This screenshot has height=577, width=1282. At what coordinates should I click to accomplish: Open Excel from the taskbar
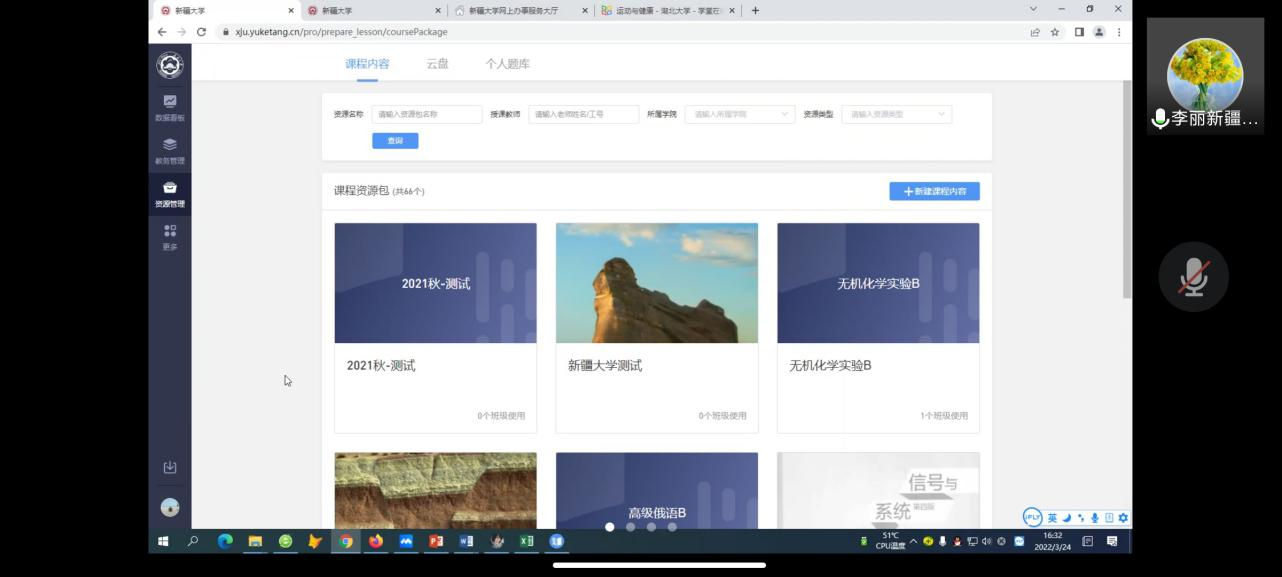click(526, 541)
